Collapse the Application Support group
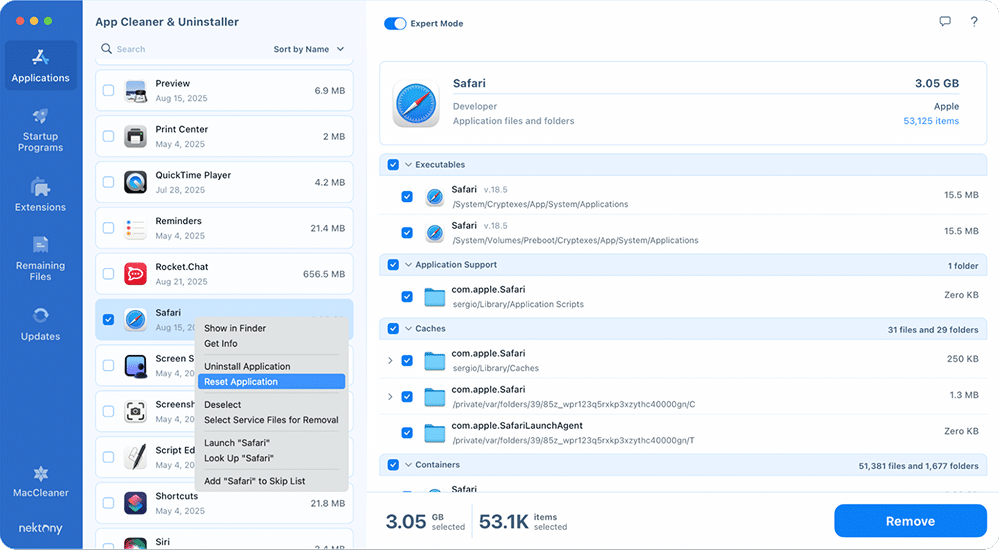 [x=408, y=264]
